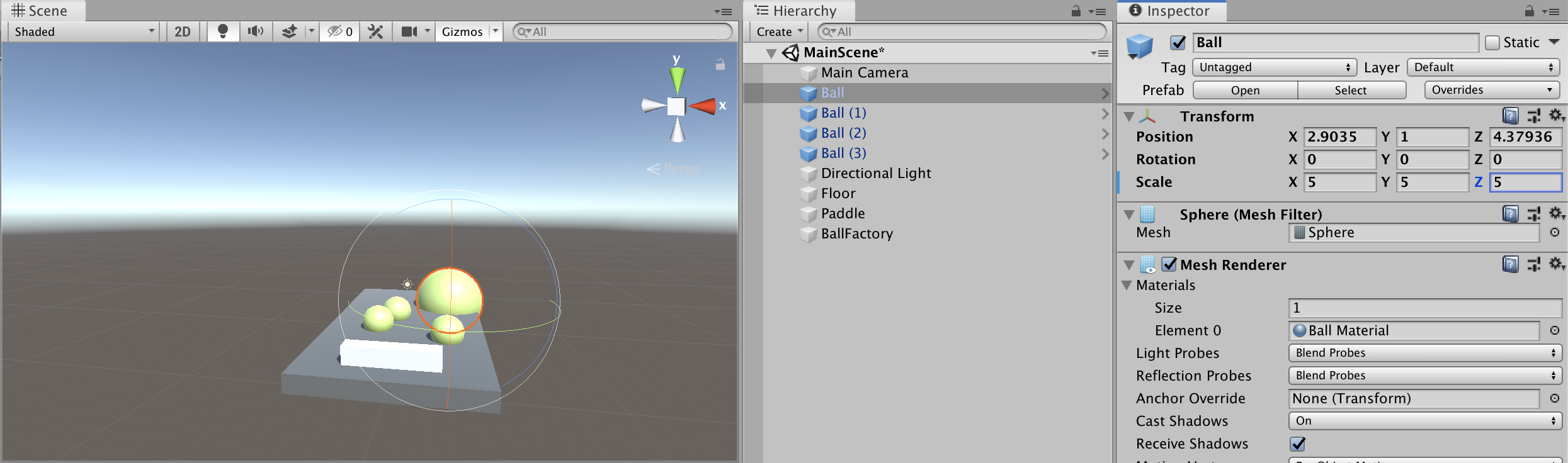Click the prefab Open button
1568x463 pixels.
[1245, 91]
